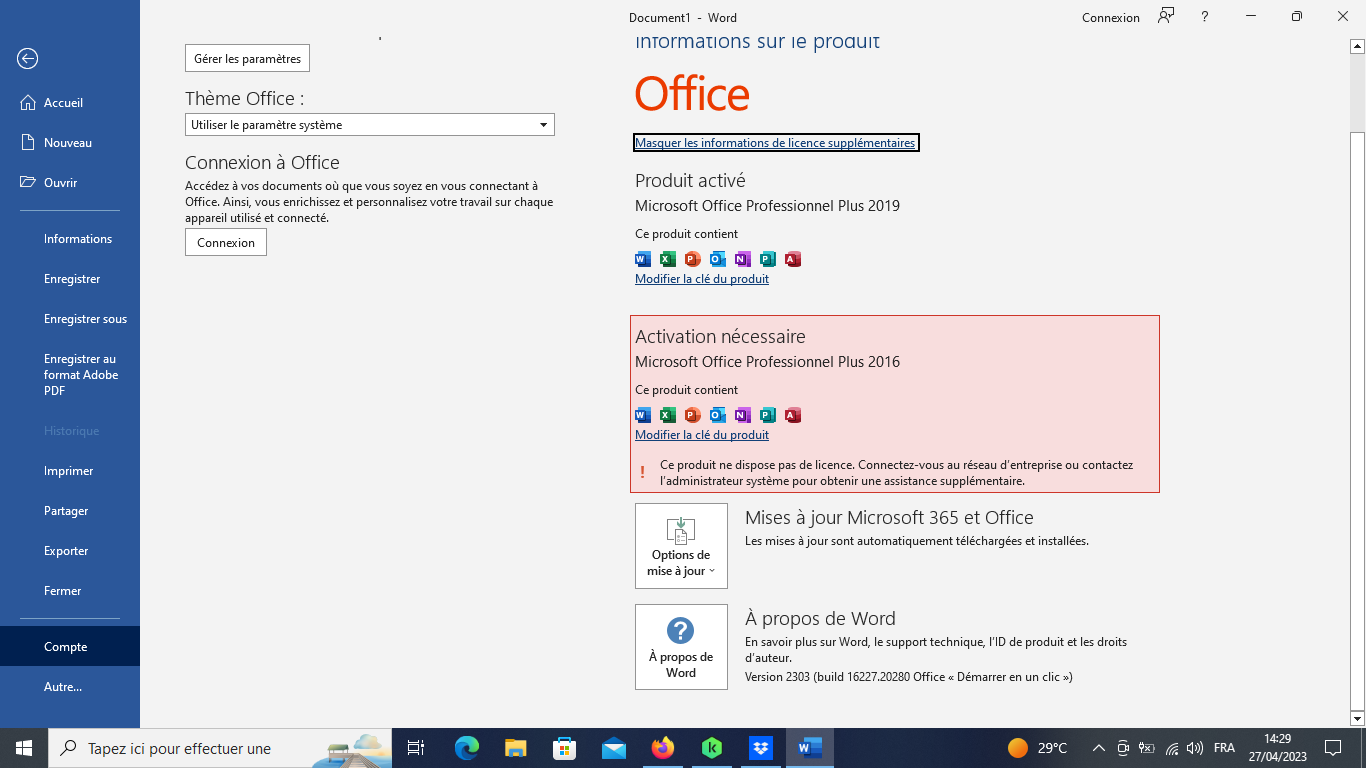Click the Connexion button under Connexion à Office
This screenshot has width=1366, height=768.
point(226,242)
